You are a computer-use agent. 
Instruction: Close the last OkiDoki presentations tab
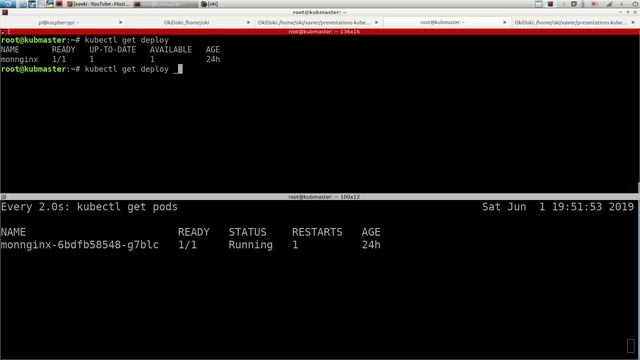(x=633, y=22)
